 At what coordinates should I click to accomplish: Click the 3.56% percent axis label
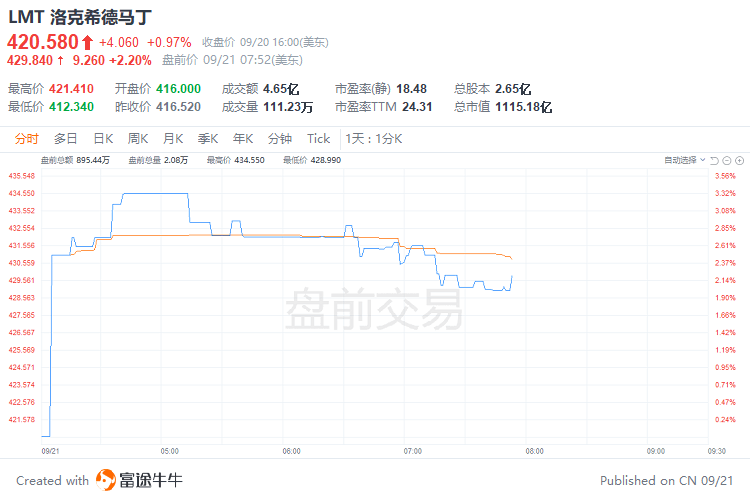pos(725,176)
